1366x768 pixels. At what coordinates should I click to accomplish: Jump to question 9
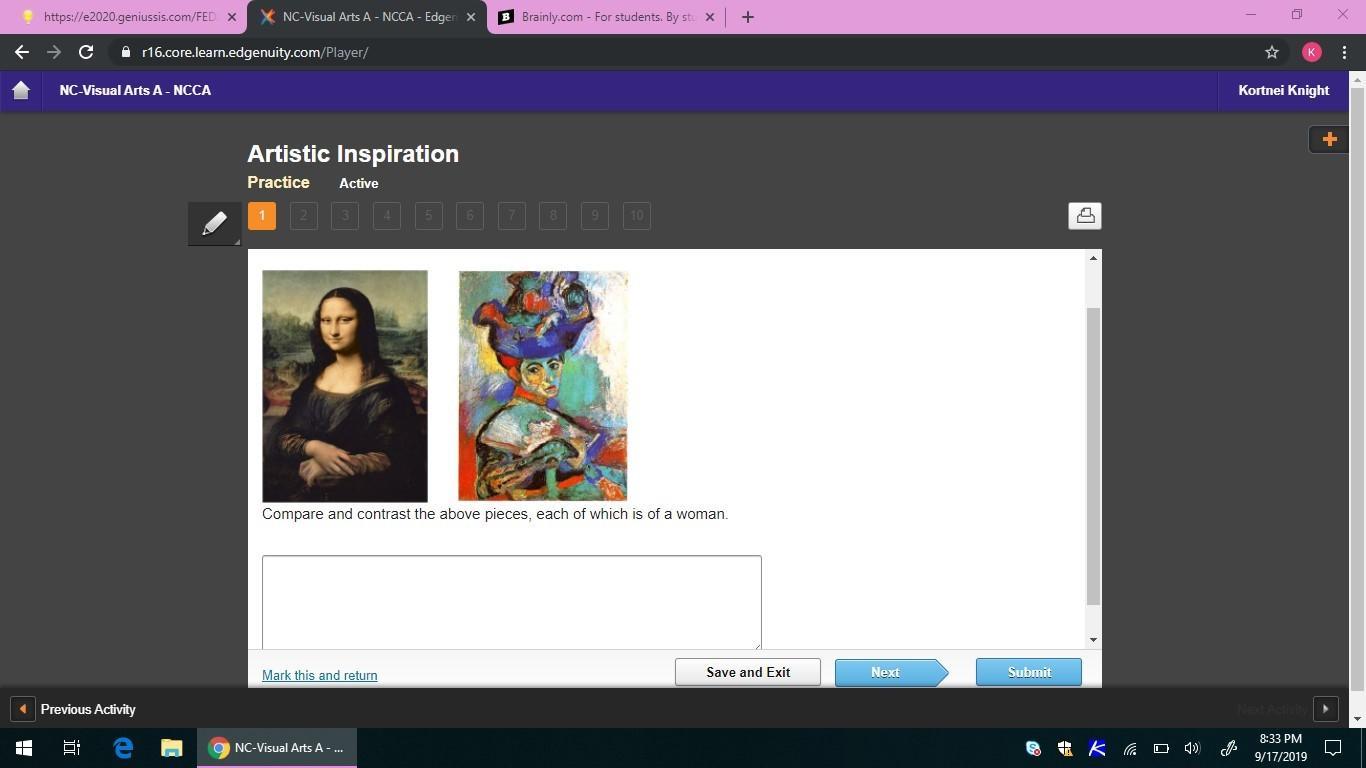(595, 216)
